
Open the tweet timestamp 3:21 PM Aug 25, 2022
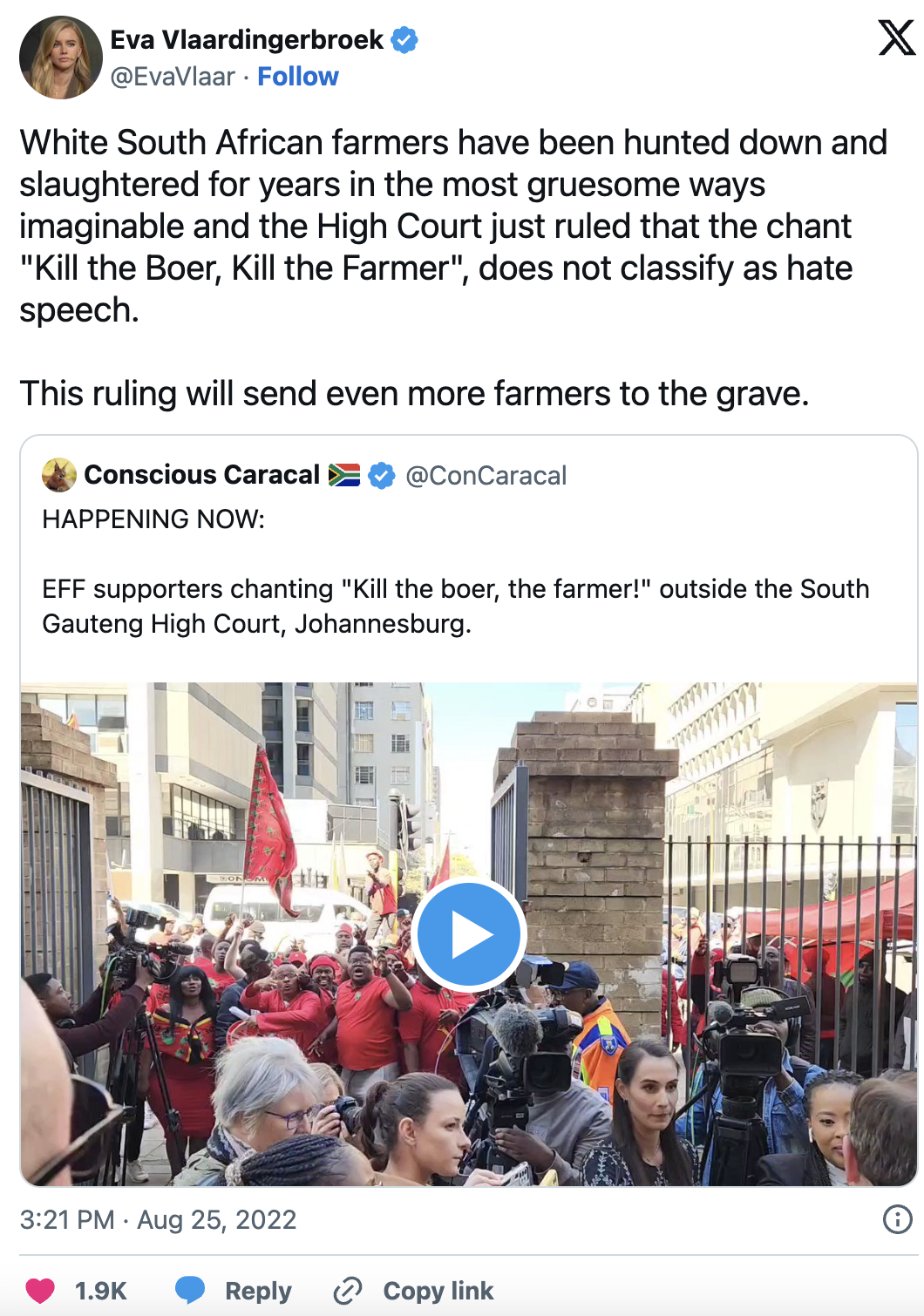point(159,1219)
